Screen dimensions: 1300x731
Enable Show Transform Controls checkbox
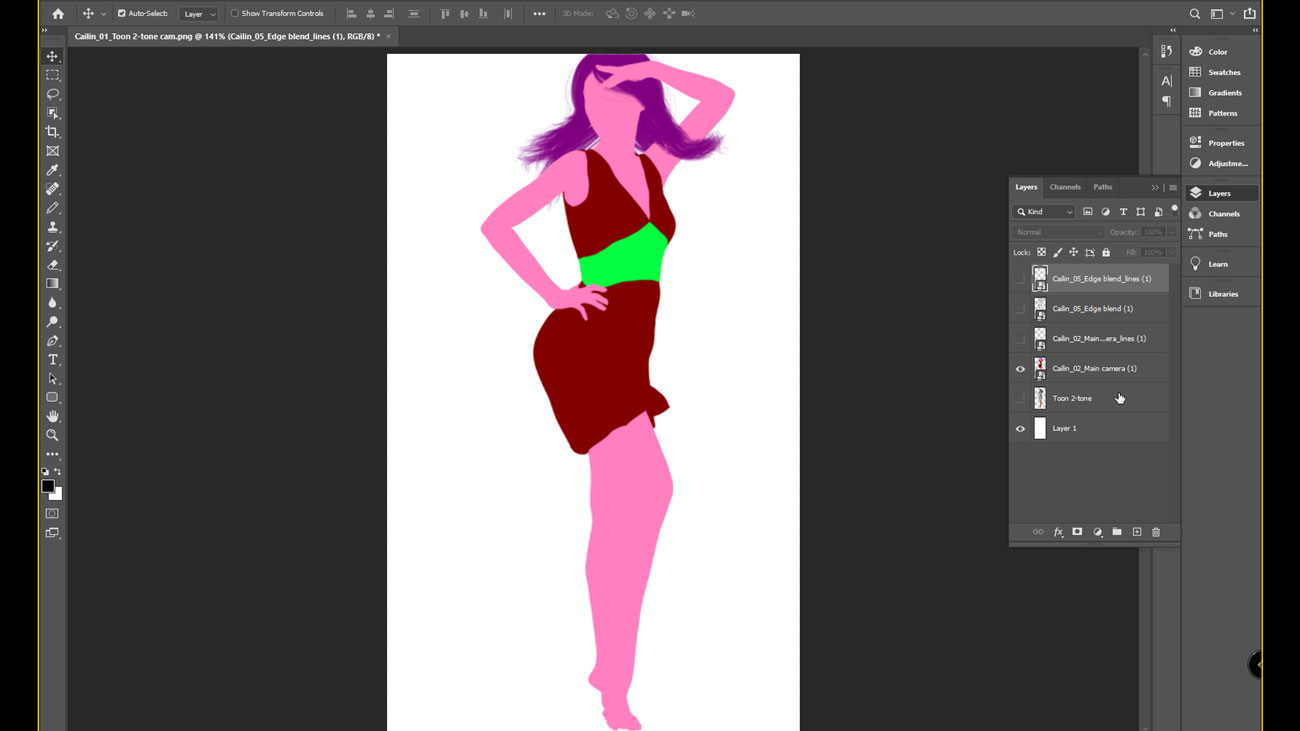[x=235, y=14]
